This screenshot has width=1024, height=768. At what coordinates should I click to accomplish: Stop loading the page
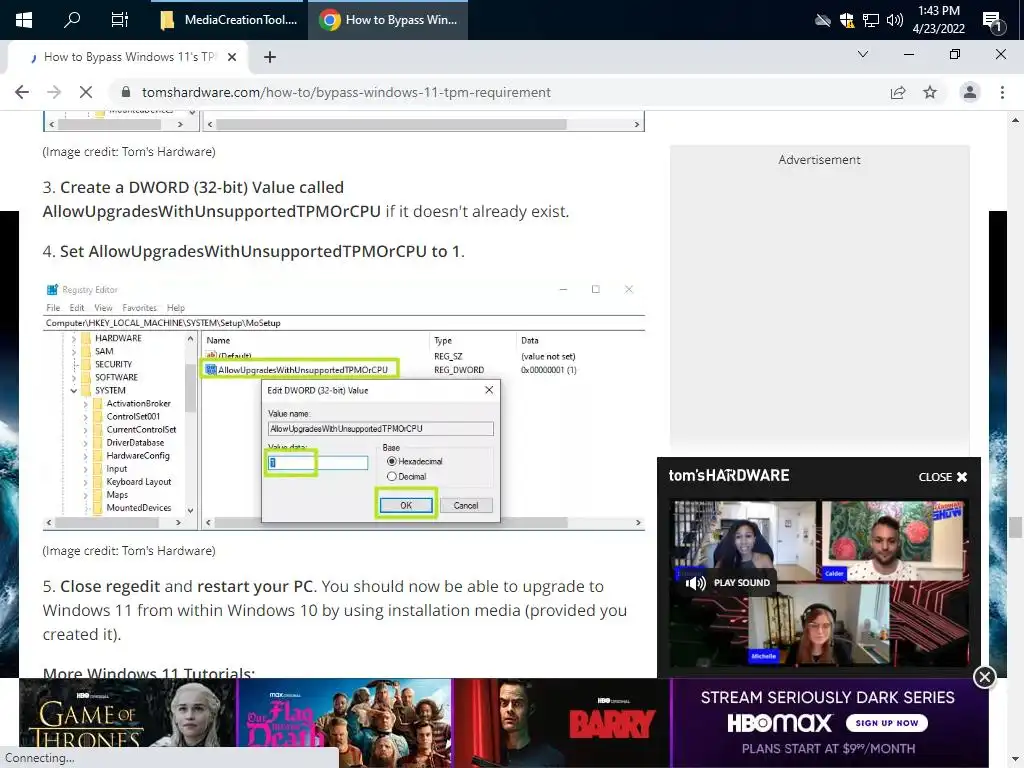click(86, 92)
